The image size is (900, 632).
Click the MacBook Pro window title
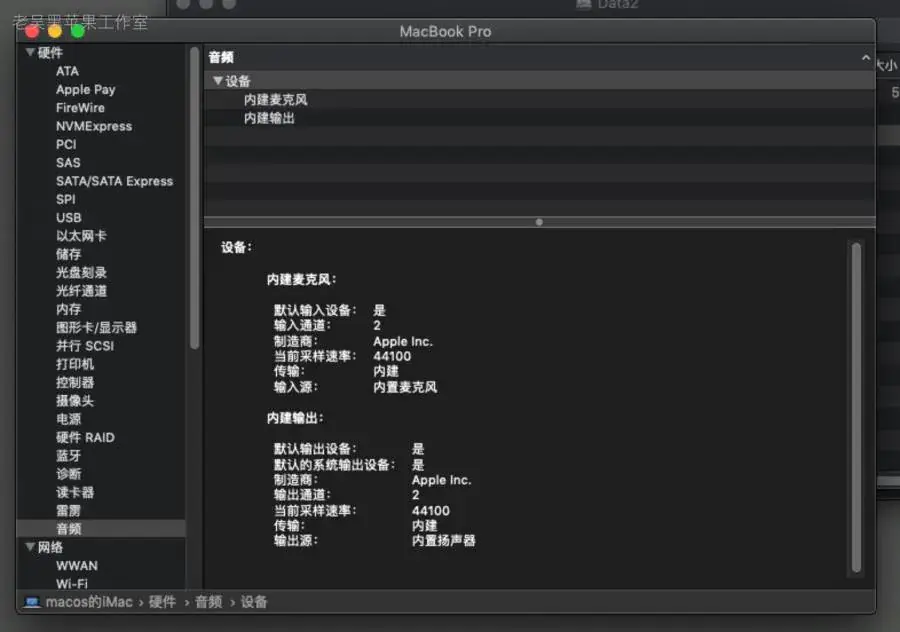pos(445,32)
